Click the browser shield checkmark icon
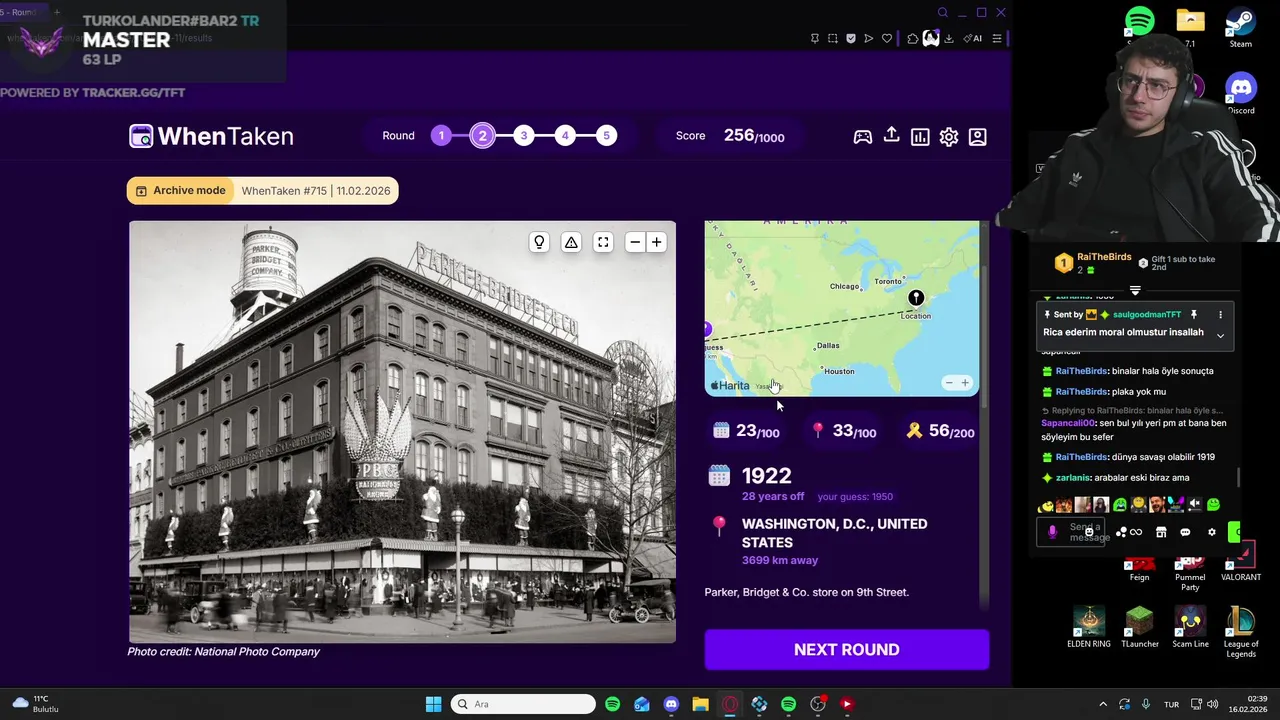This screenshot has width=1280, height=720. point(851,39)
